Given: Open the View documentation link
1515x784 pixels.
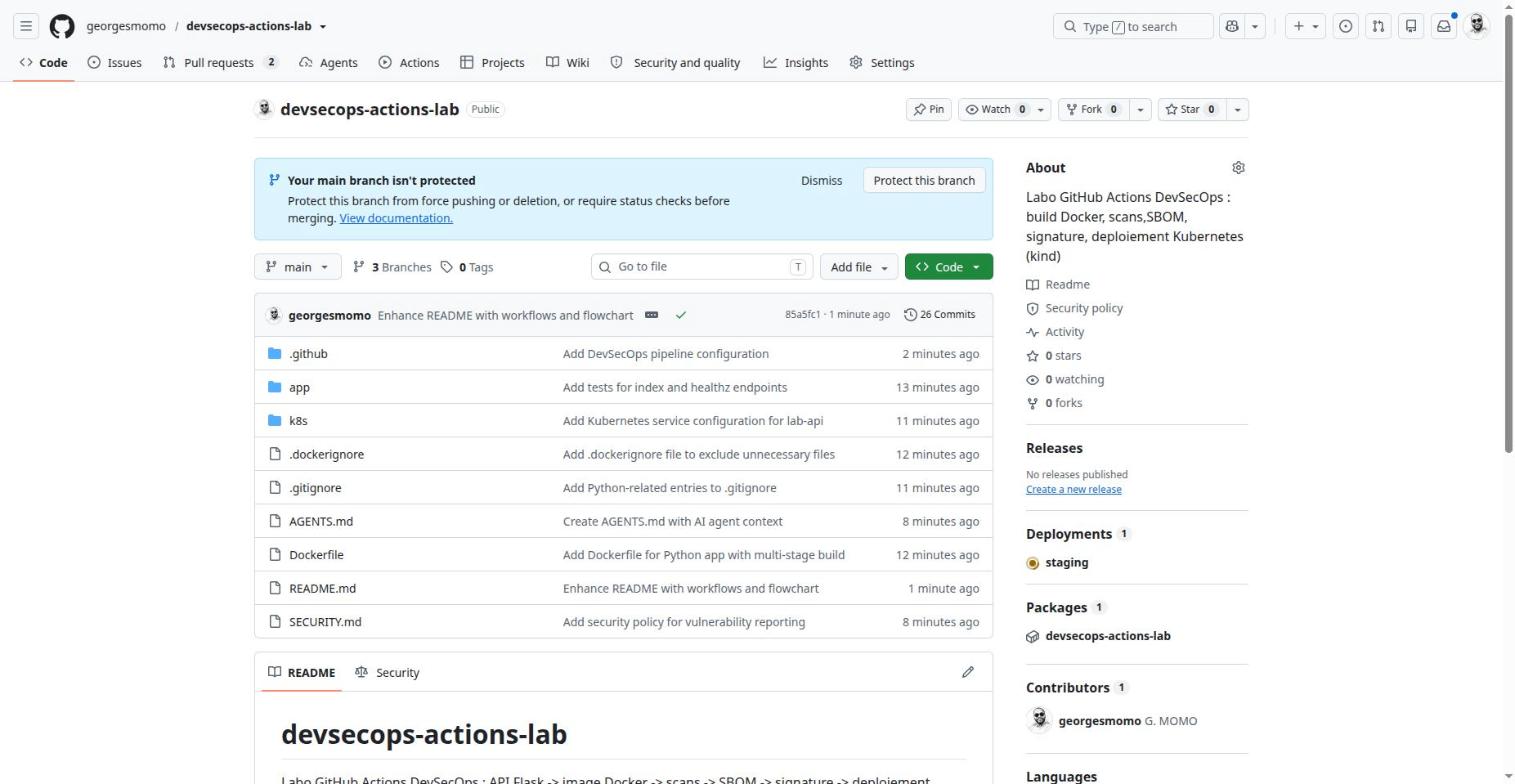Looking at the screenshot, I should (396, 218).
